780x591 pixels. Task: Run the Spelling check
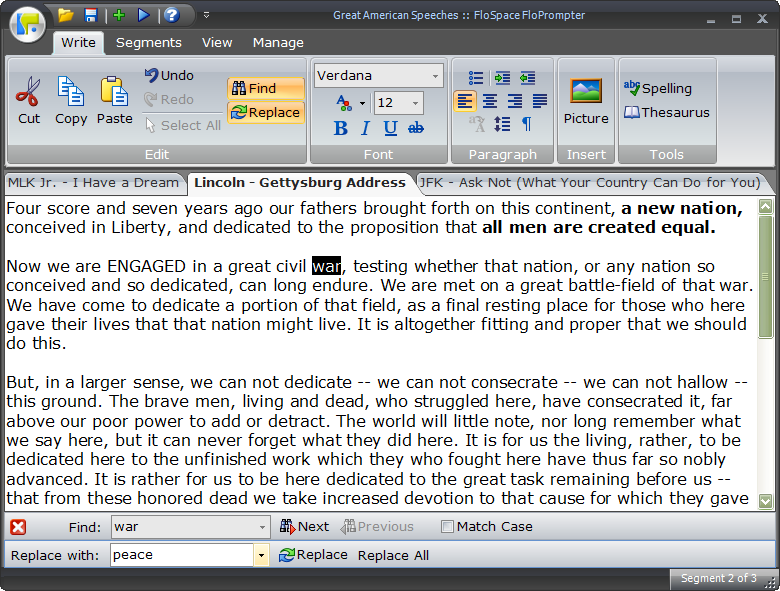point(658,89)
